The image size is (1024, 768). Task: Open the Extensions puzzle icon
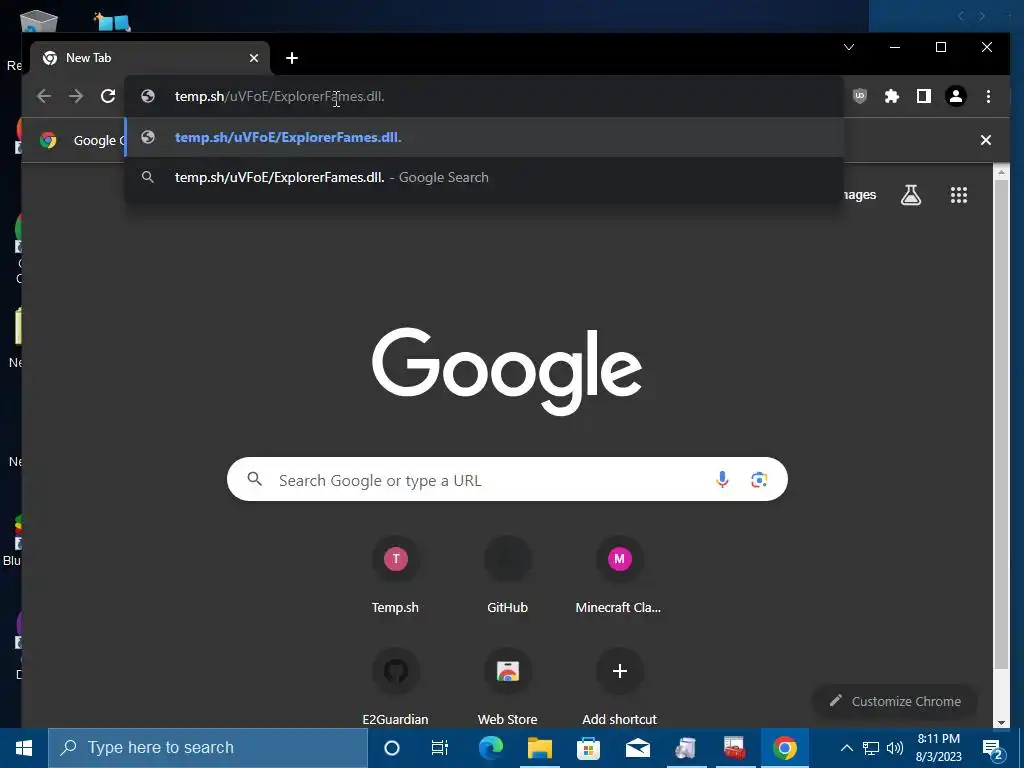pos(892,97)
